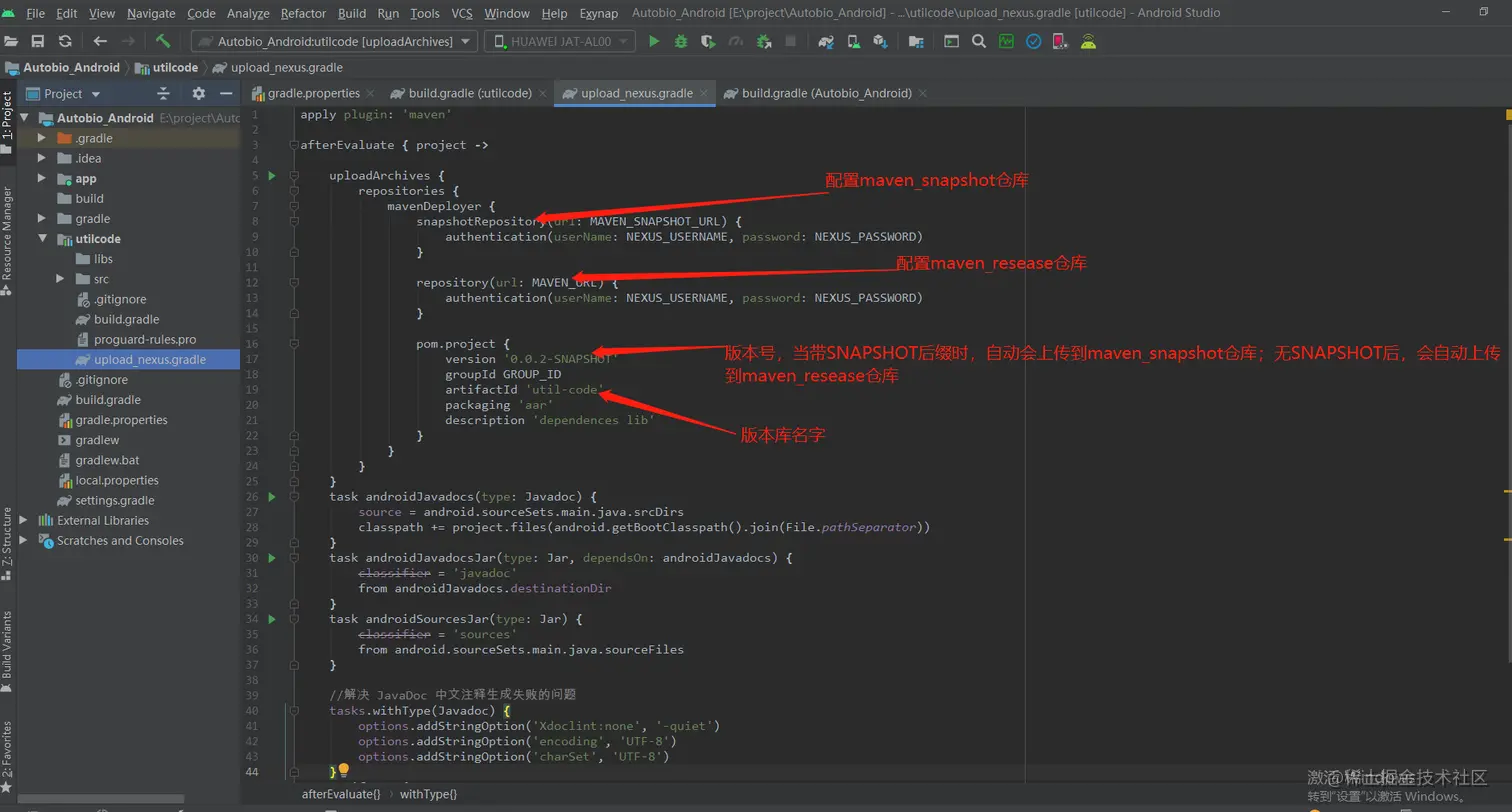Viewport: 1512px width, 812px height.
Task: Navigate forward with the right arrow icon
Action: (127, 41)
